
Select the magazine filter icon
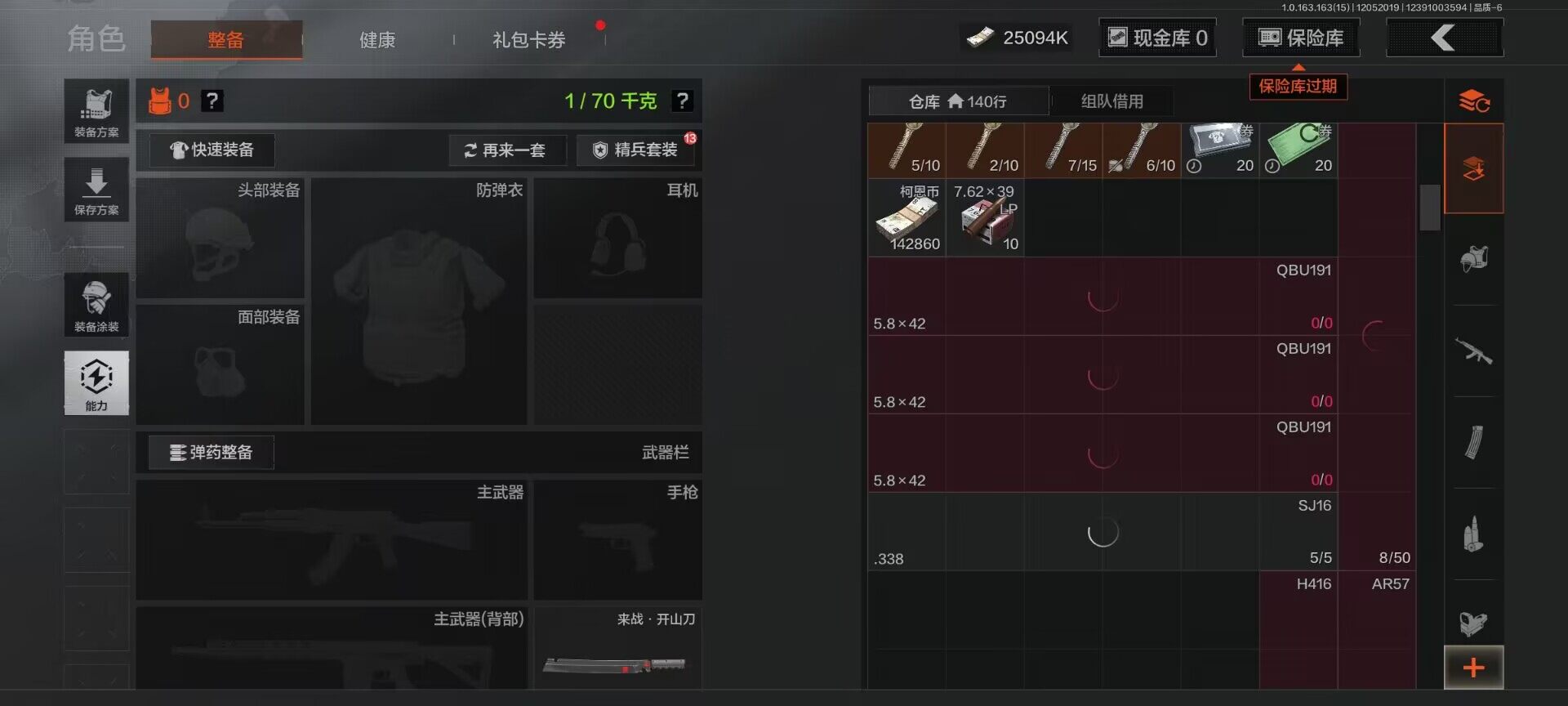tap(1473, 443)
